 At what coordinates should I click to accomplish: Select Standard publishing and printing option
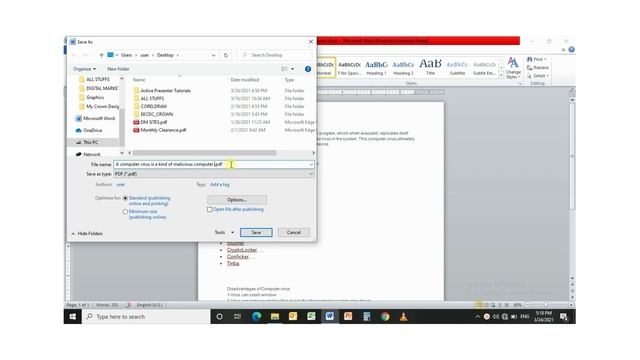(x=125, y=198)
